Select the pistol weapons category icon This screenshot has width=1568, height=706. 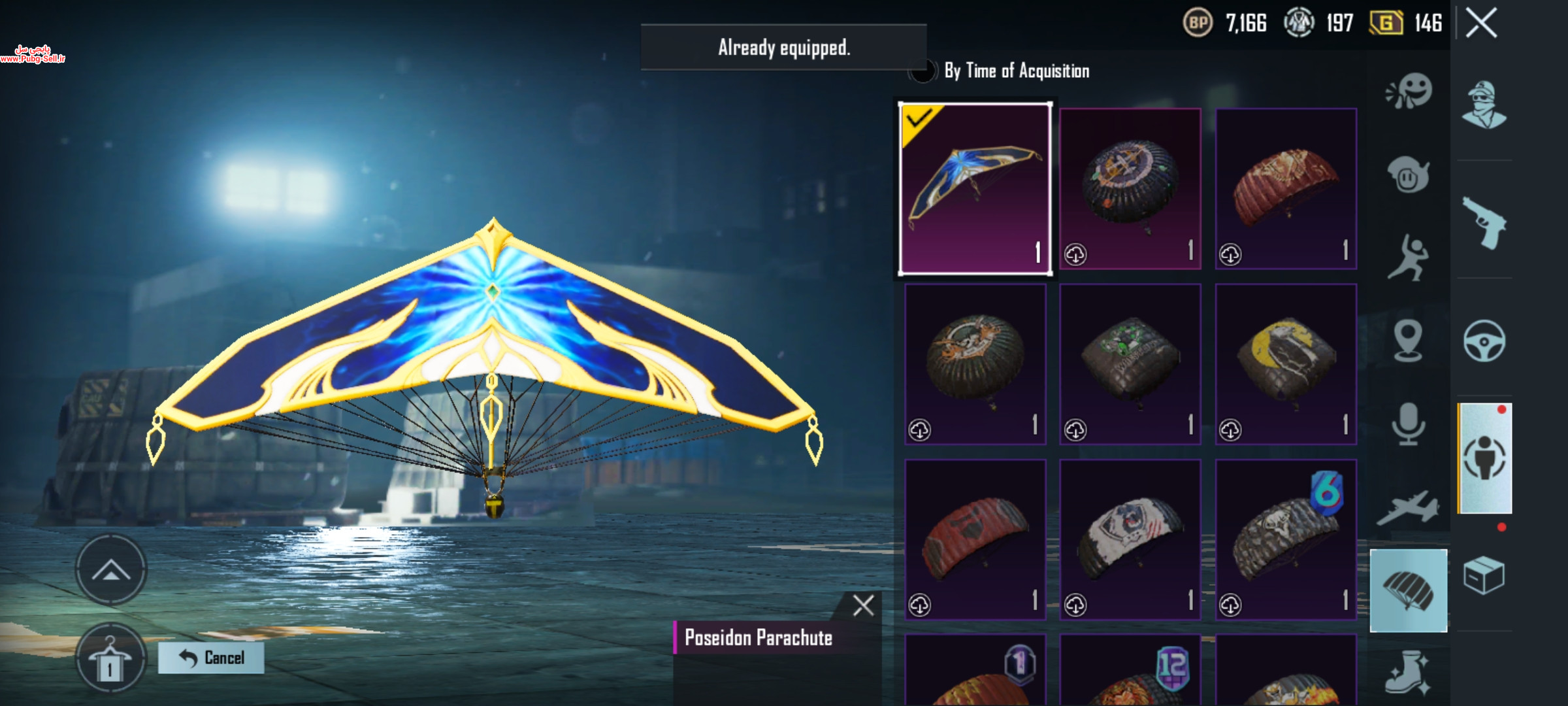click(x=1484, y=223)
